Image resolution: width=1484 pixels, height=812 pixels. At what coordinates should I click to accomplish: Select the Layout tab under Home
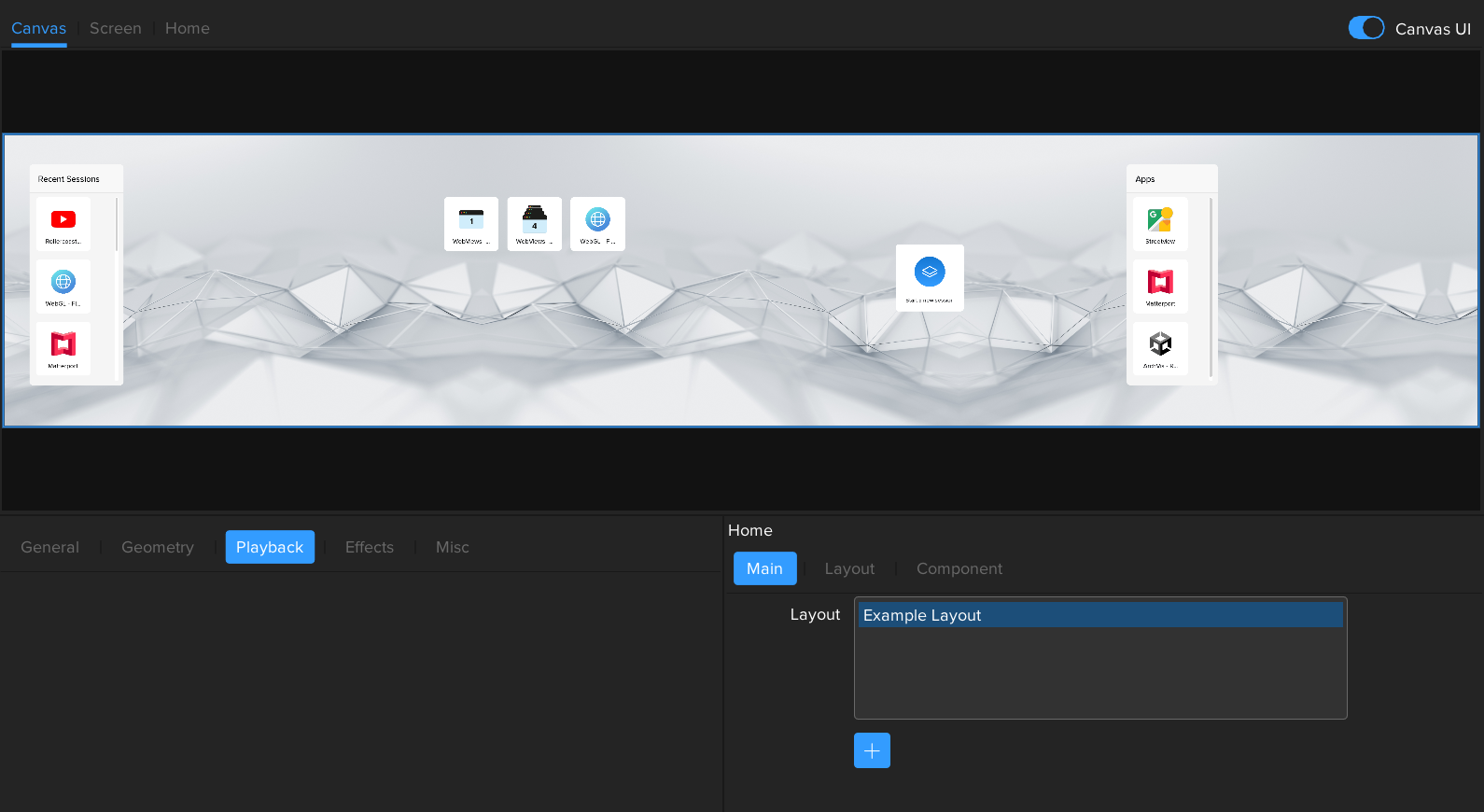click(849, 568)
